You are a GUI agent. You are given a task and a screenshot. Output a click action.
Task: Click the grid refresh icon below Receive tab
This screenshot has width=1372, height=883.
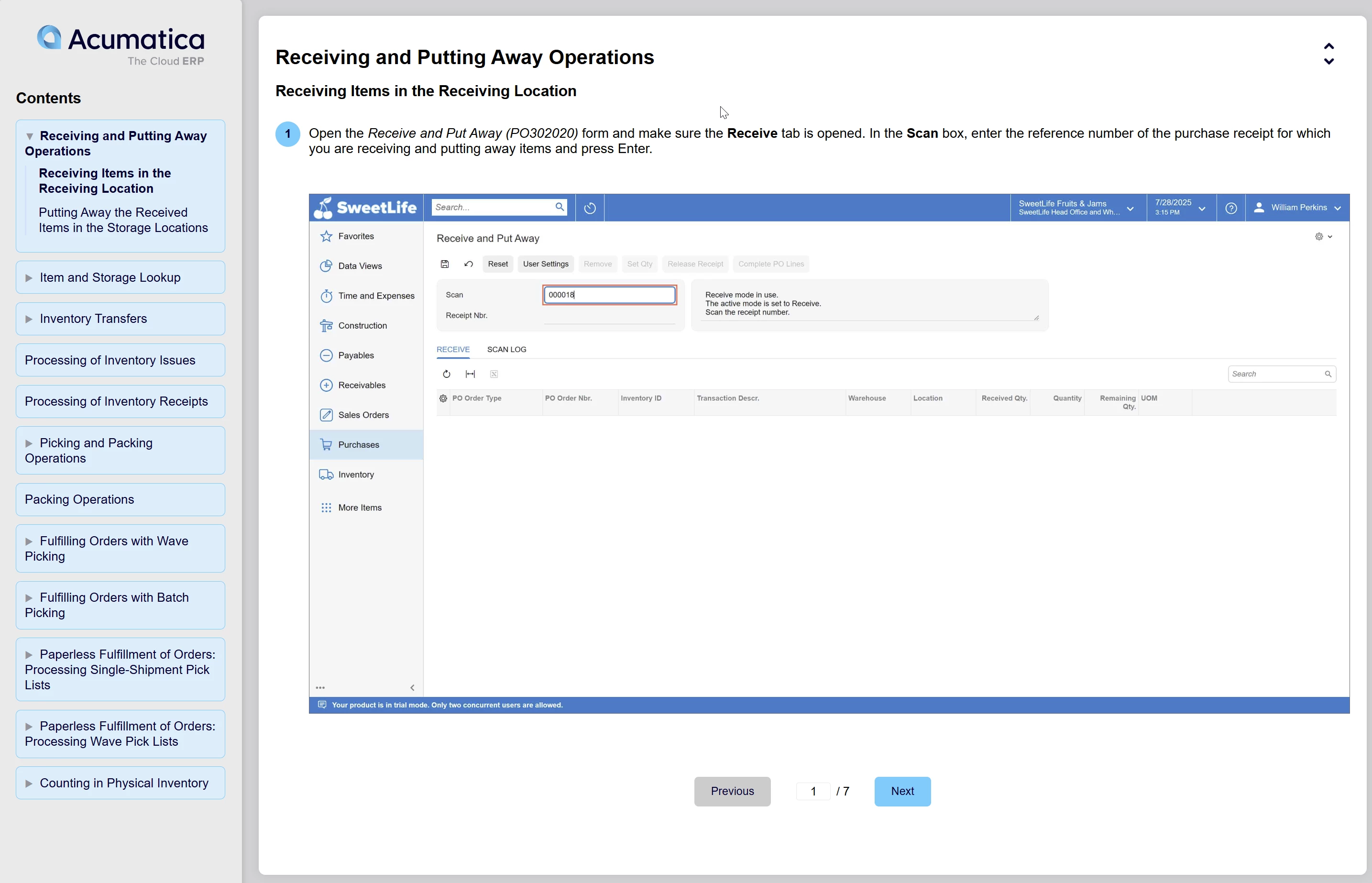tap(447, 374)
